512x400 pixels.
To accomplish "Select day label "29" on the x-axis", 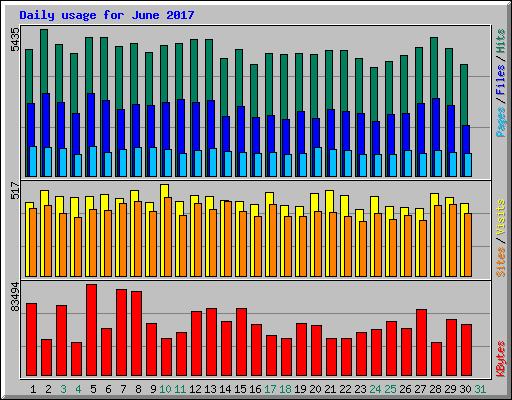I will tap(450, 389).
